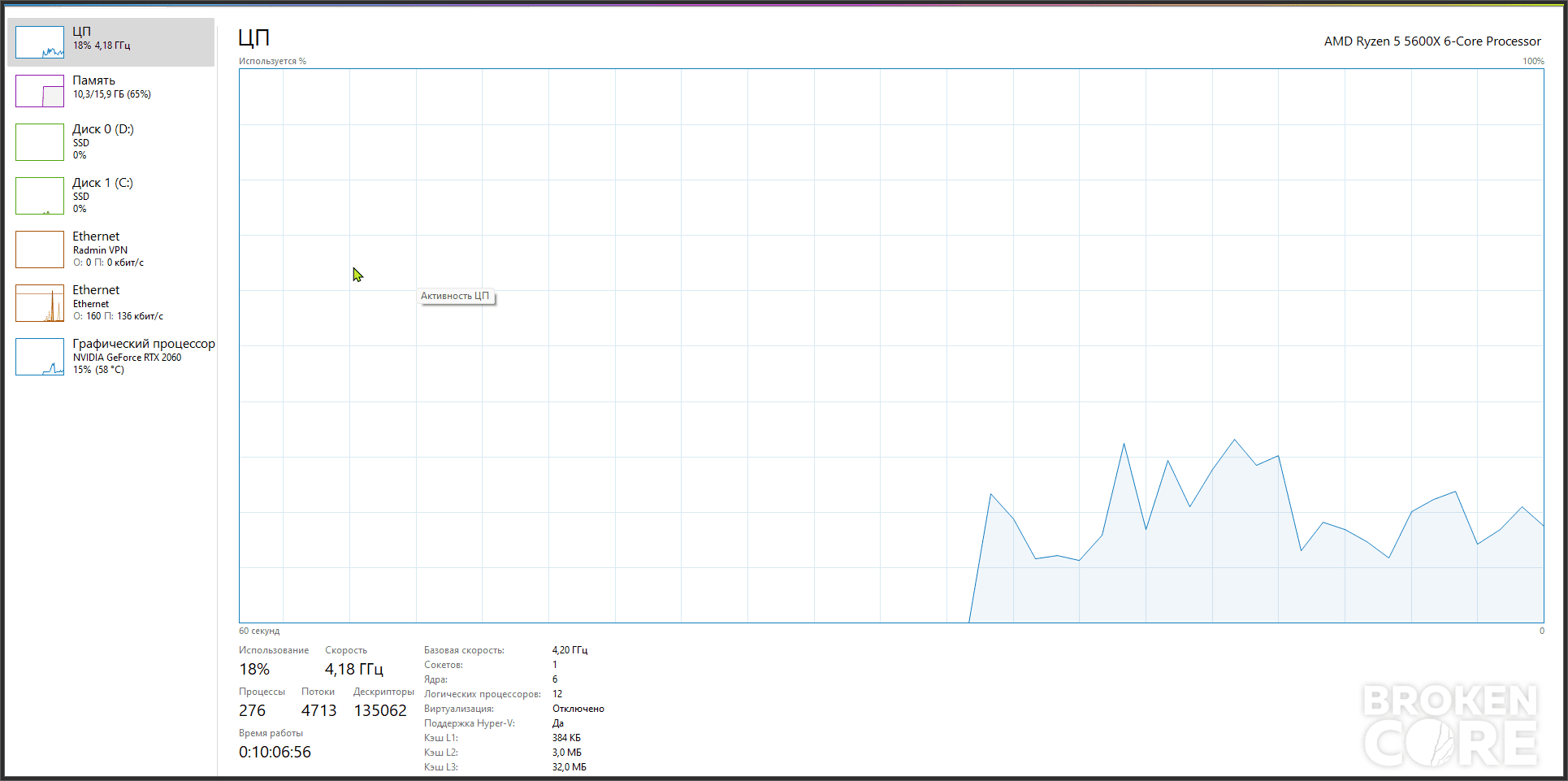
Task: Click the Базовая скорость label
Action: click(x=464, y=650)
